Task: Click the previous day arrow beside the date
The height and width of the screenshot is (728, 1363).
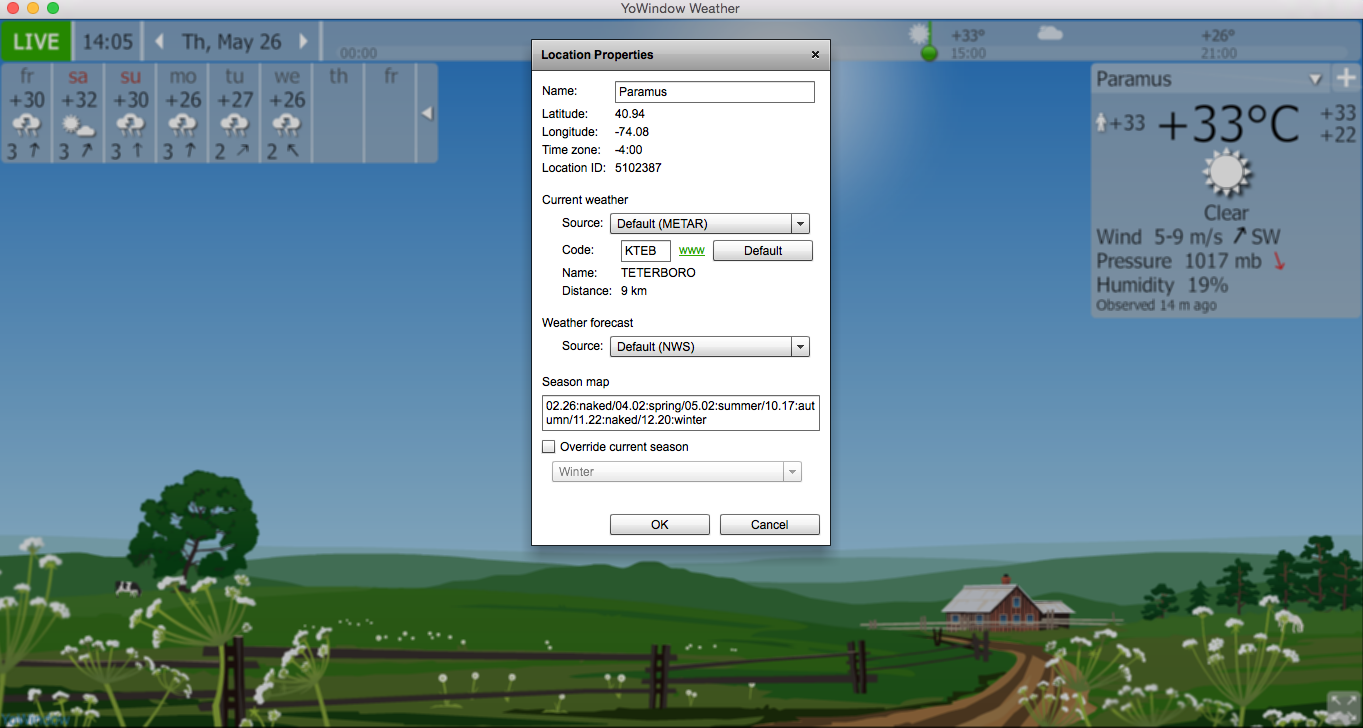Action: (159, 42)
